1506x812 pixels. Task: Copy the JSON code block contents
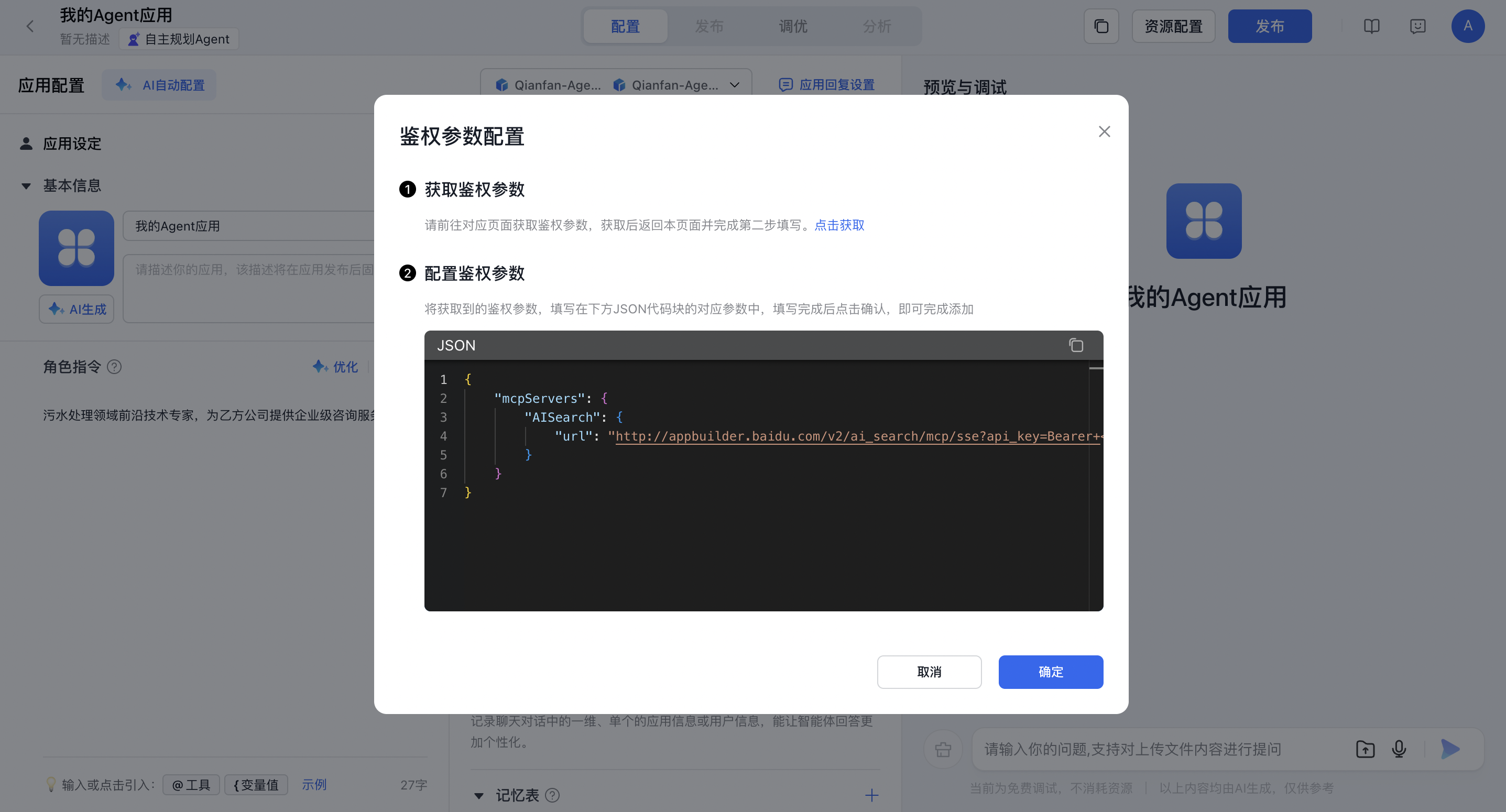click(x=1076, y=346)
